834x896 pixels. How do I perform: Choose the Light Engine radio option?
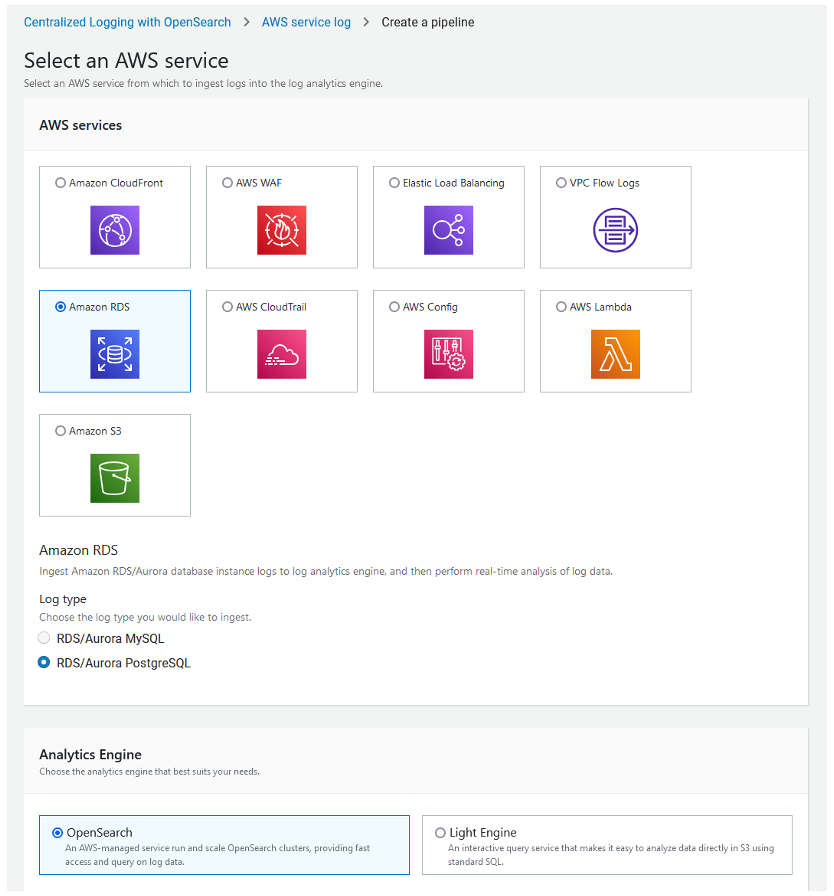tap(441, 832)
